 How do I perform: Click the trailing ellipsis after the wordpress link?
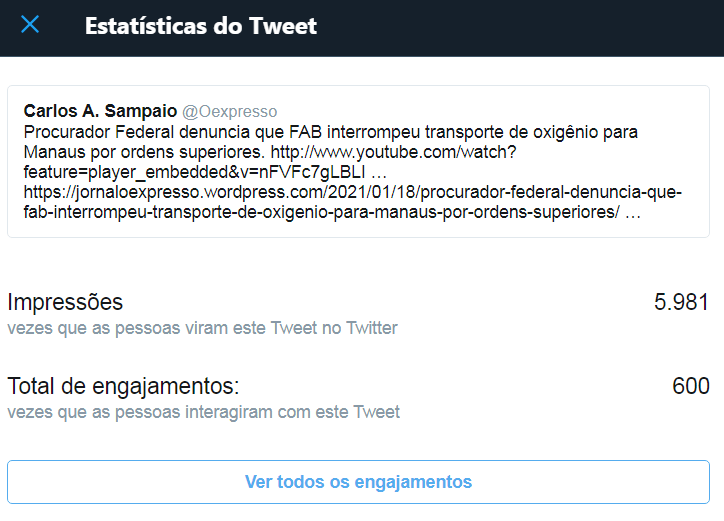click(x=632, y=213)
